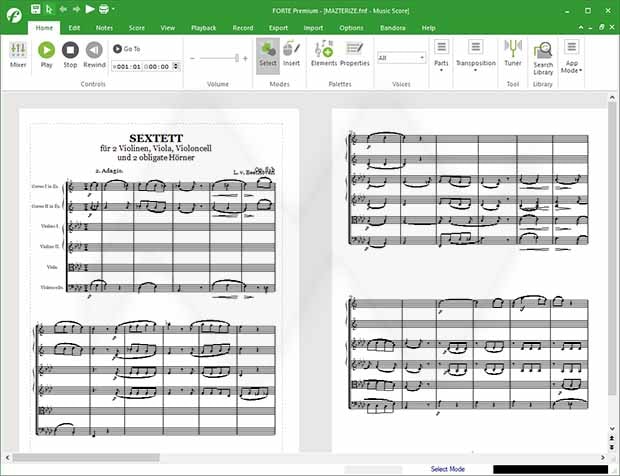Open the Bandora ribbon tab
The width and height of the screenshot is (620, 476).
click(393, 28)
